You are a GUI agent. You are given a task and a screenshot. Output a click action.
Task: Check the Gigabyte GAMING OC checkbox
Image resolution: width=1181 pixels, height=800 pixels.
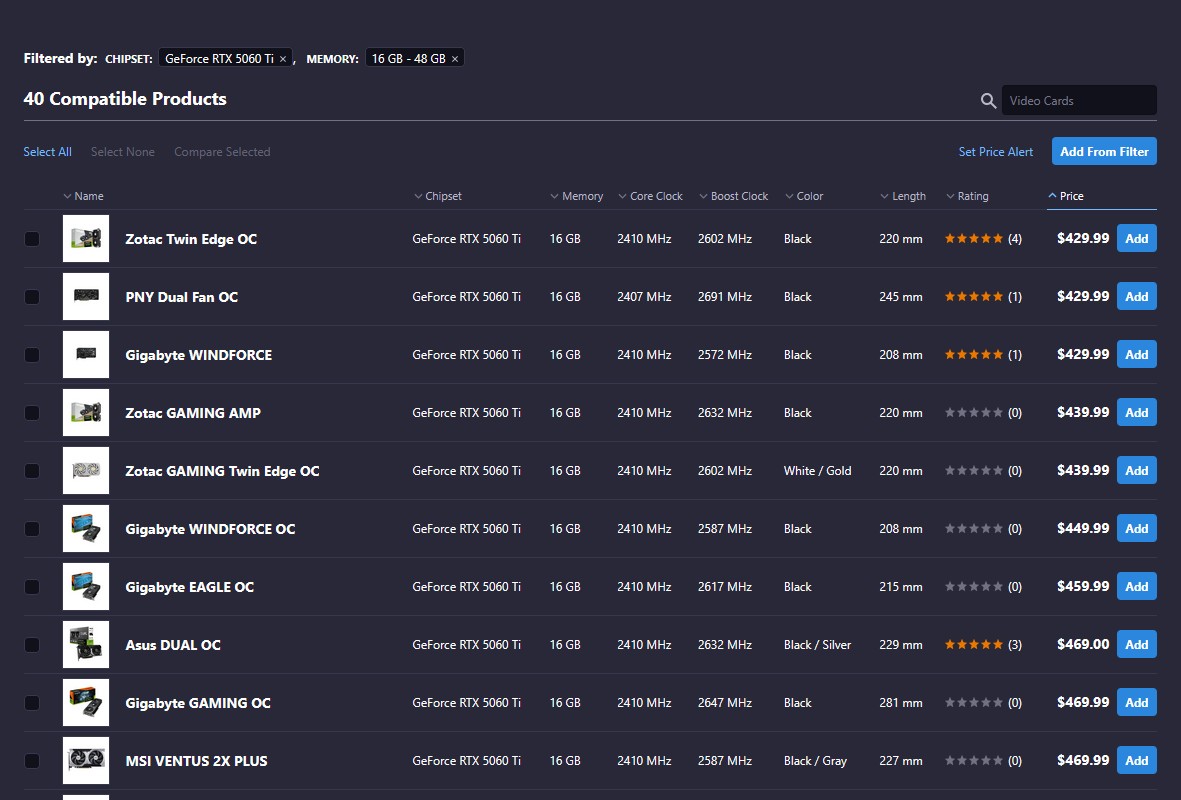point(32,703)
